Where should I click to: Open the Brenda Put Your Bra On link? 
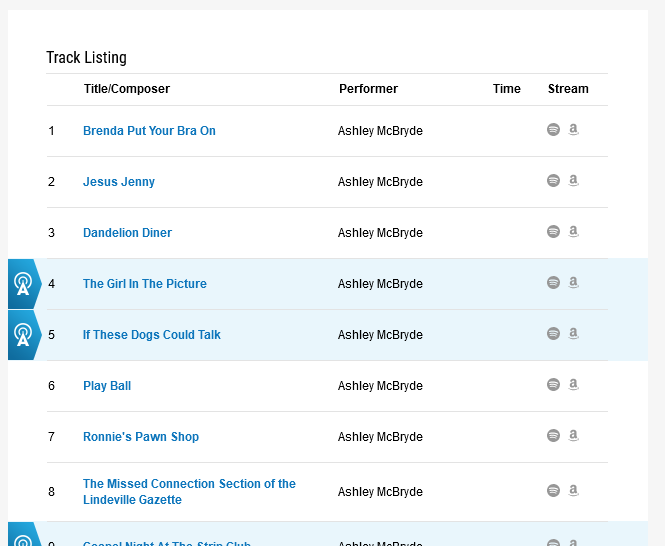(149, 131)
